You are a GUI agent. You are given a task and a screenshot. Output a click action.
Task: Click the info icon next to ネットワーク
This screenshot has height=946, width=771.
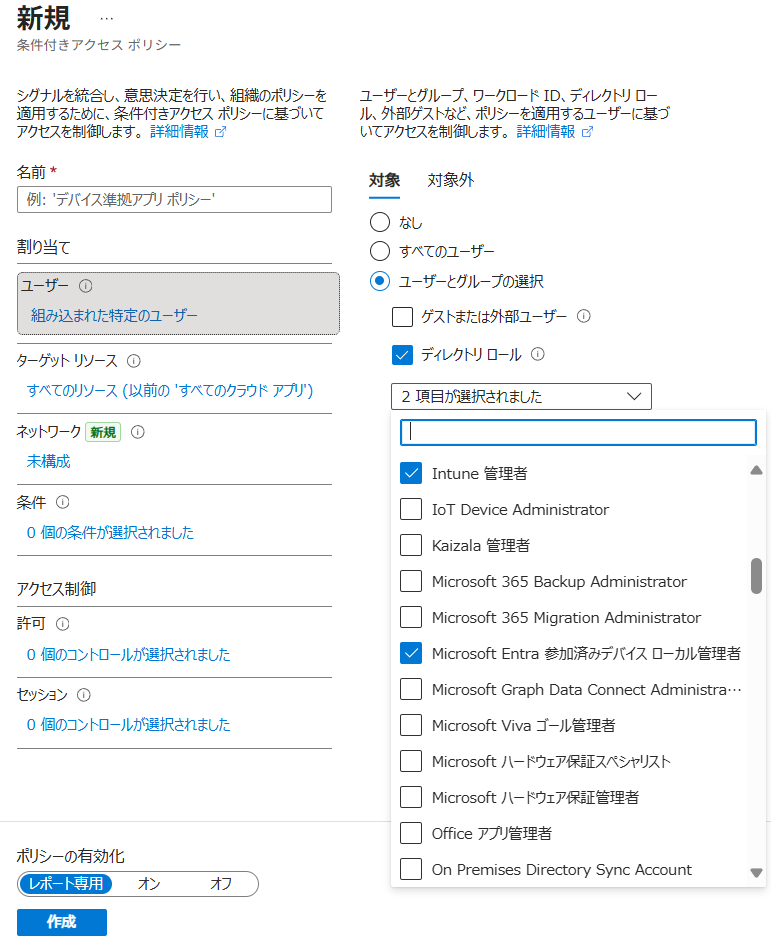click(138, 432)
